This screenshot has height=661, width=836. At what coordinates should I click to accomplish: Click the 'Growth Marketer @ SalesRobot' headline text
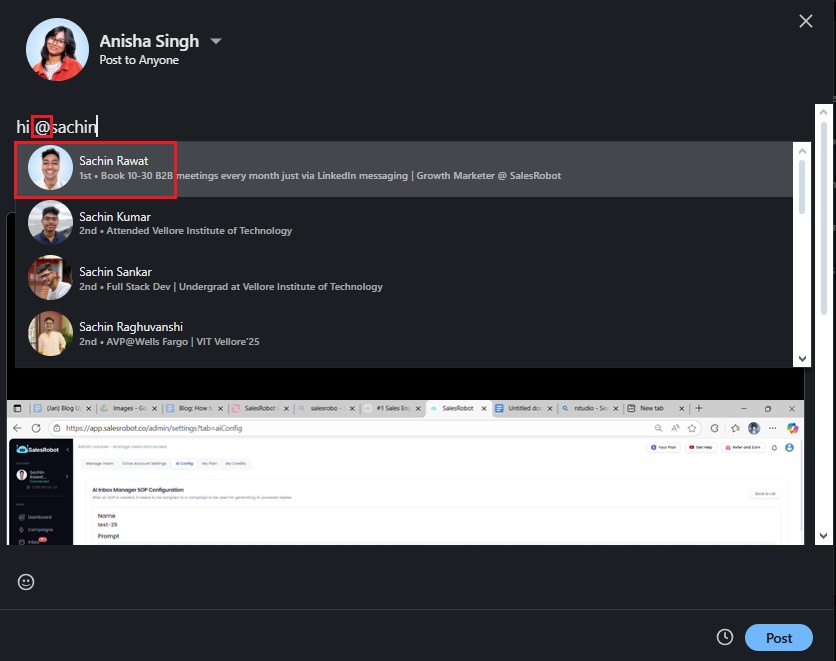point(488,175)
